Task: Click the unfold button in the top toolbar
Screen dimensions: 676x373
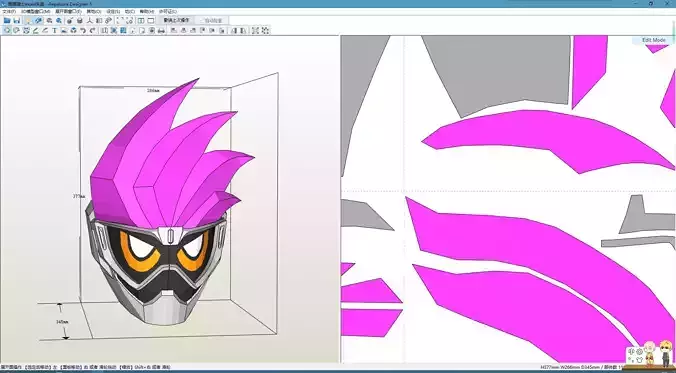Action: [176, 20]
